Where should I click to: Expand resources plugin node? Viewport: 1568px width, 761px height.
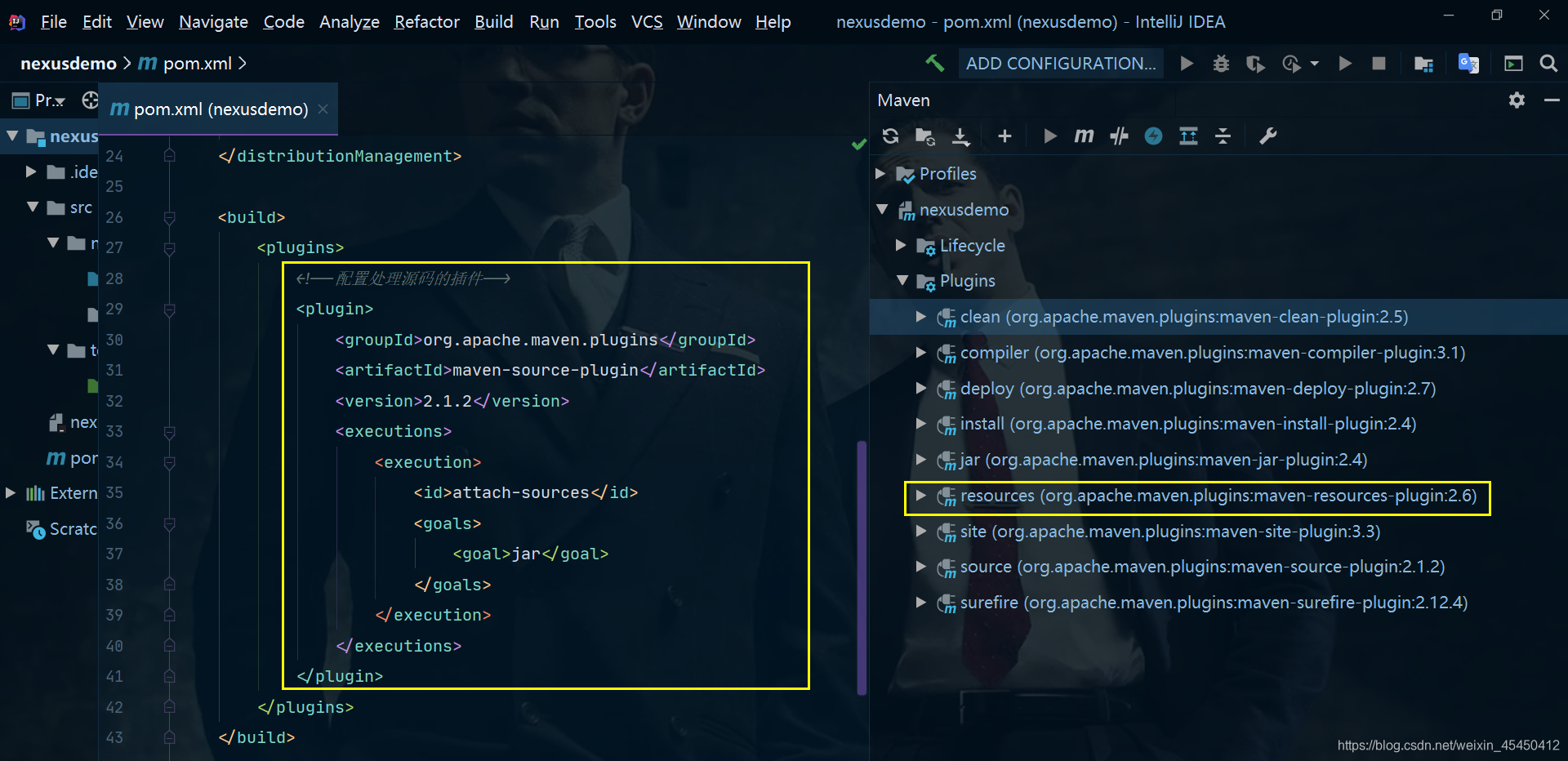click(x=921, y=496)
